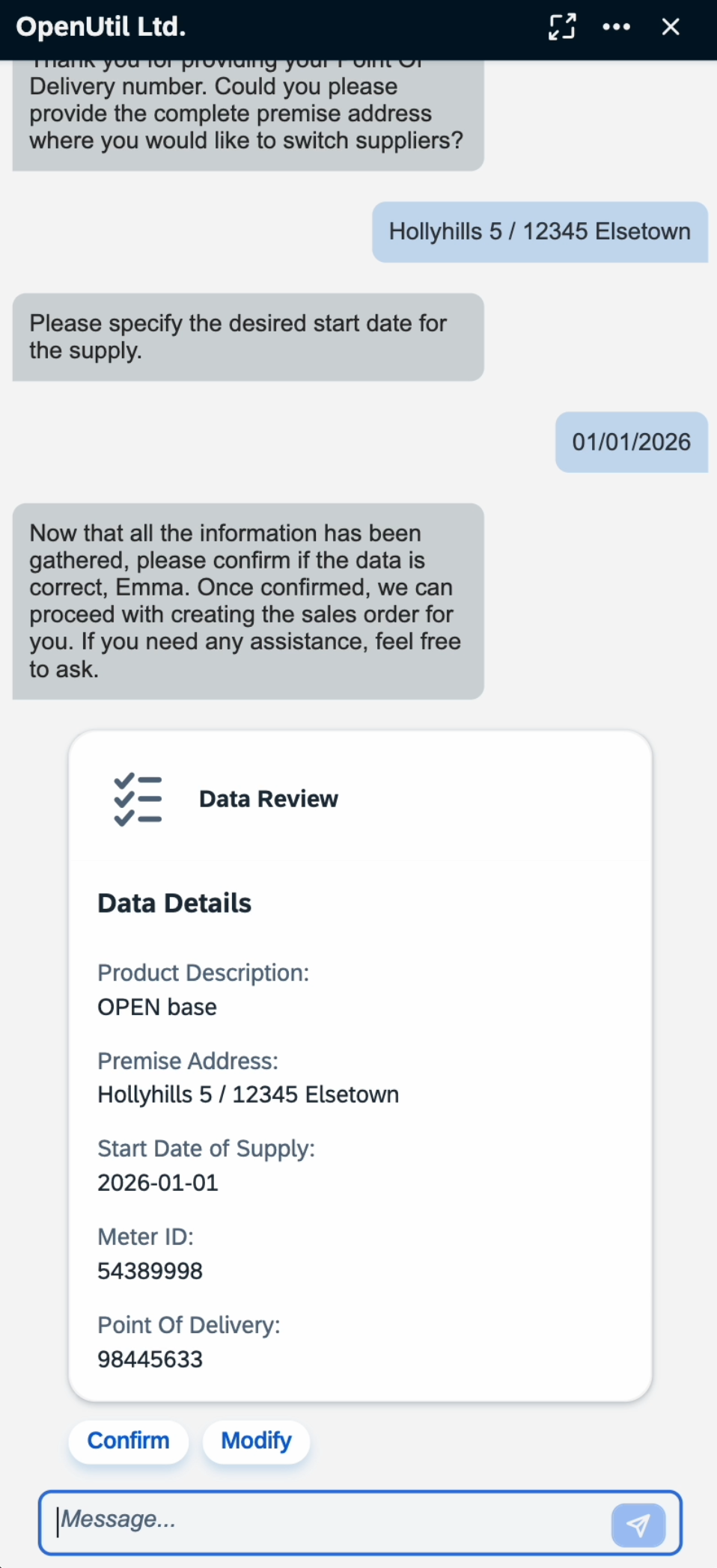
Task: Click the start date request message
Action: point(247,337)
